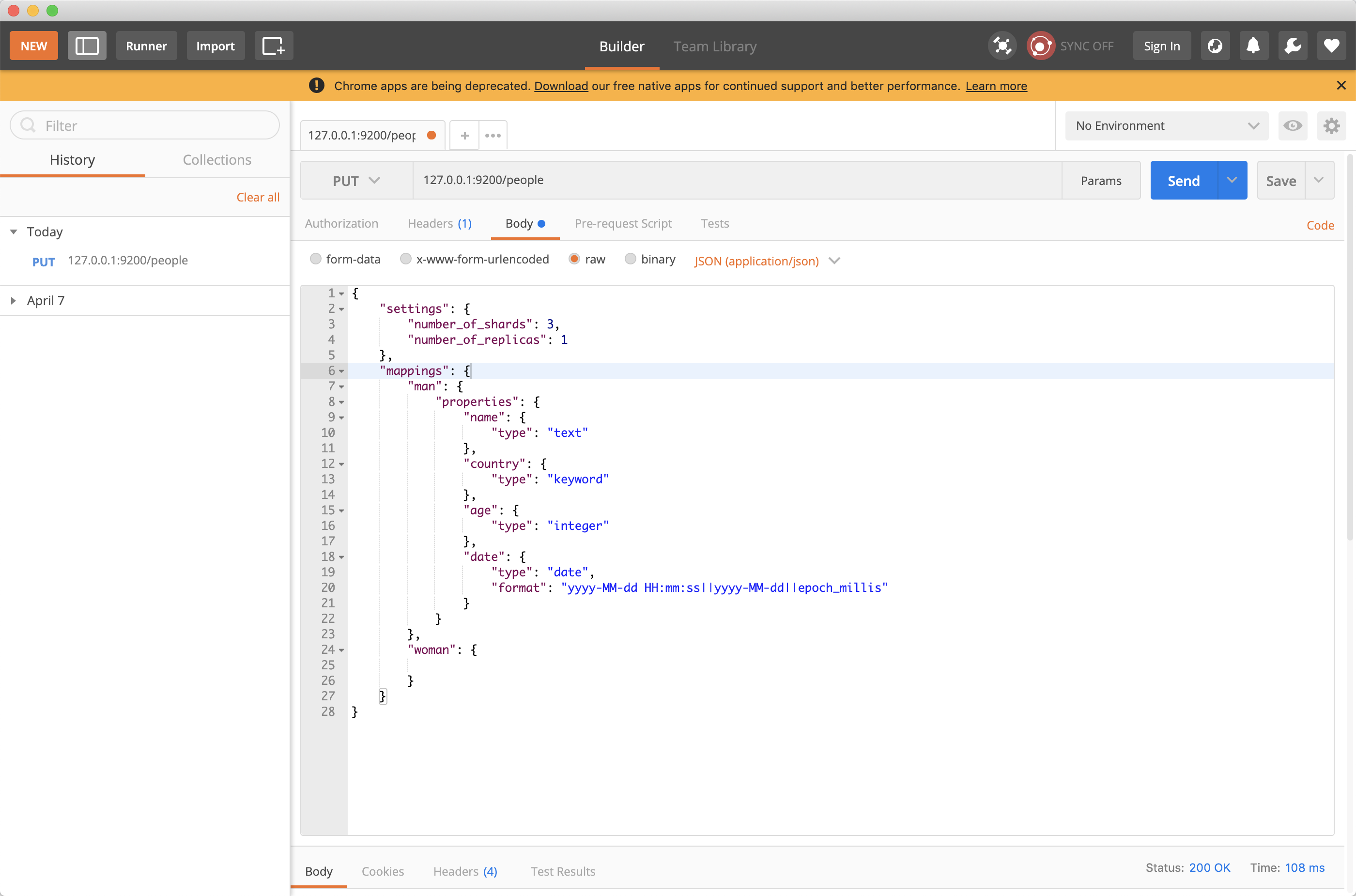Open settings wrench icon
The image size is (1356, 896).
tap(1293, 46)
